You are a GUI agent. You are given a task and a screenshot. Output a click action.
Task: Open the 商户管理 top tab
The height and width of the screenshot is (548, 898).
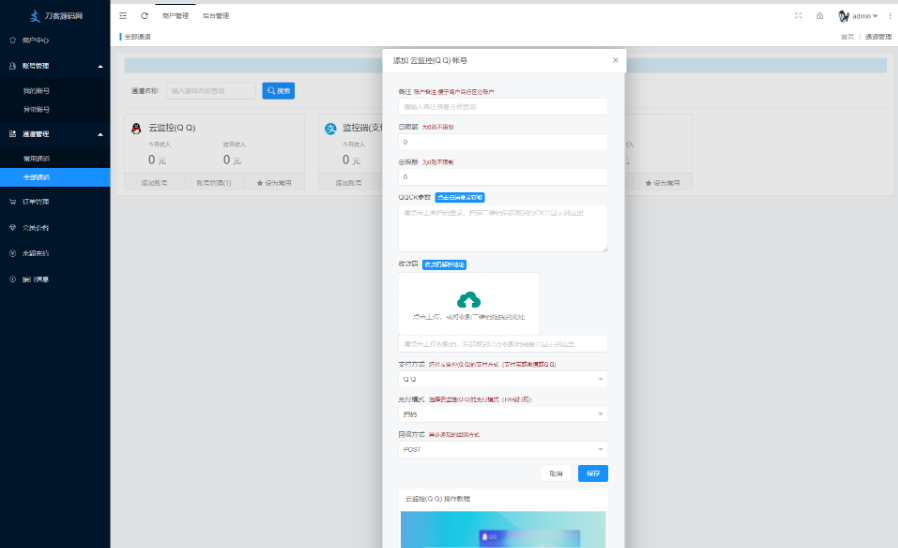click(175, 16)
